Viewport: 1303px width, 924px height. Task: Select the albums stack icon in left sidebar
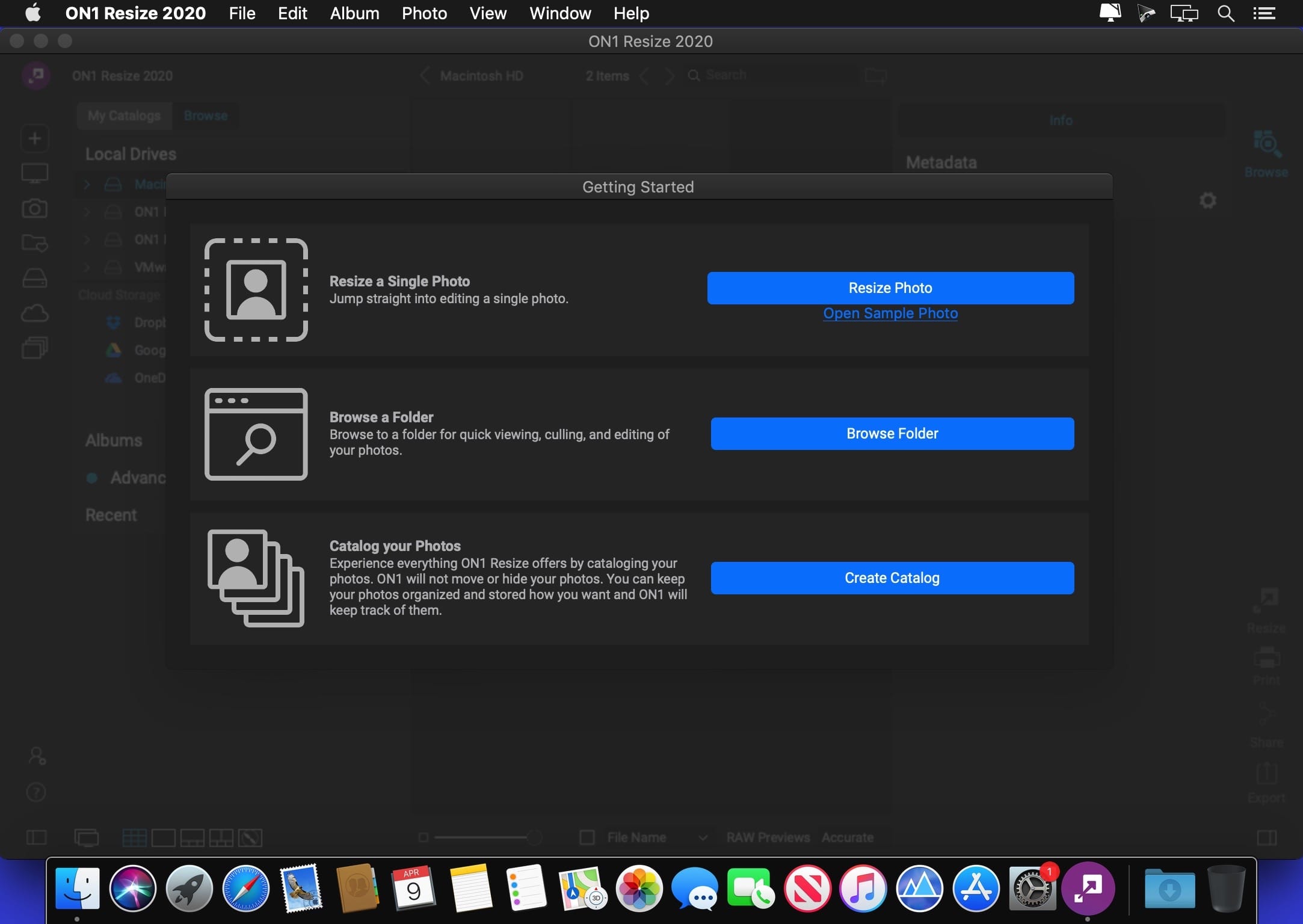[x=35, y=348]
